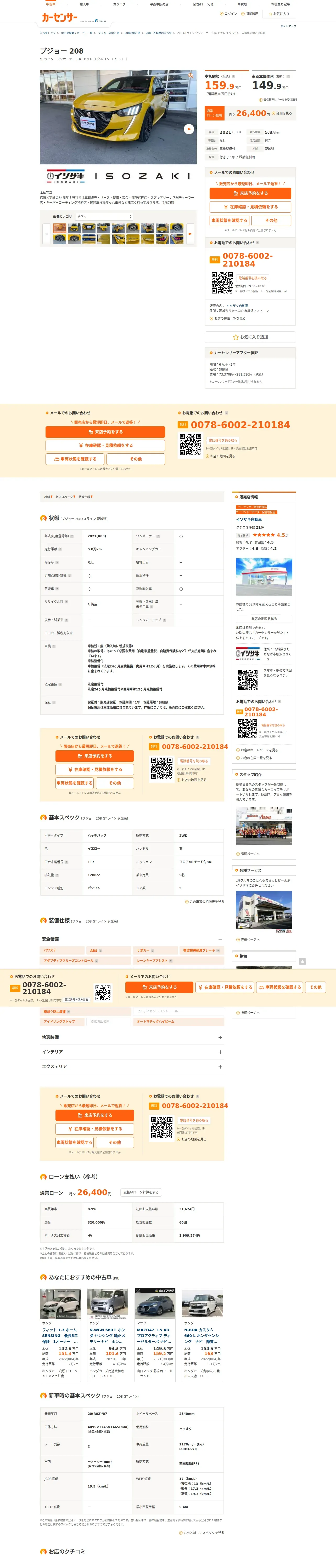
Task: Go to 中古車トップ breadcrumb
Action: pyautogui.click(x=48, y=33)
